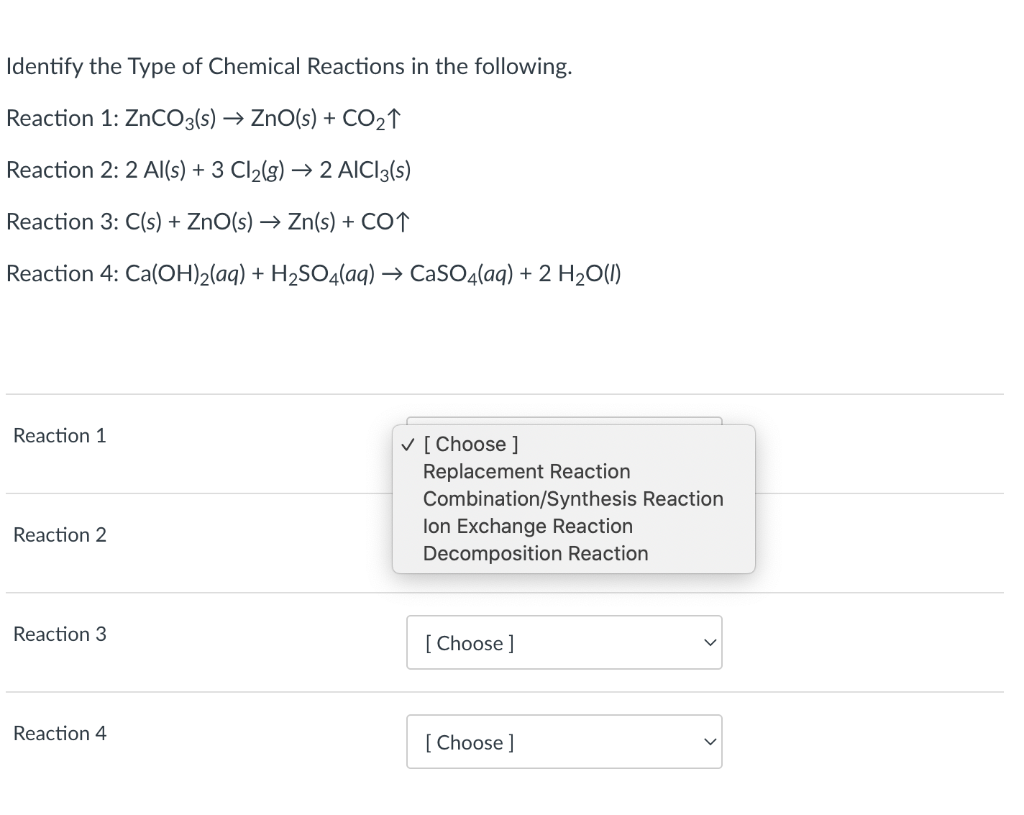
Task: Click the Reaction 3 row label
Action: pos(59,634)
